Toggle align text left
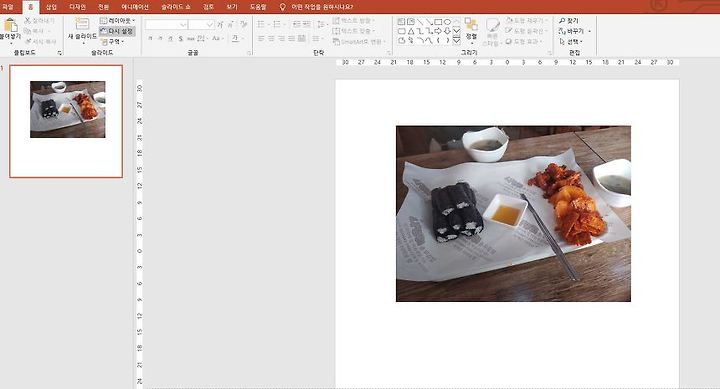720x389 pixels. point(261,39)
